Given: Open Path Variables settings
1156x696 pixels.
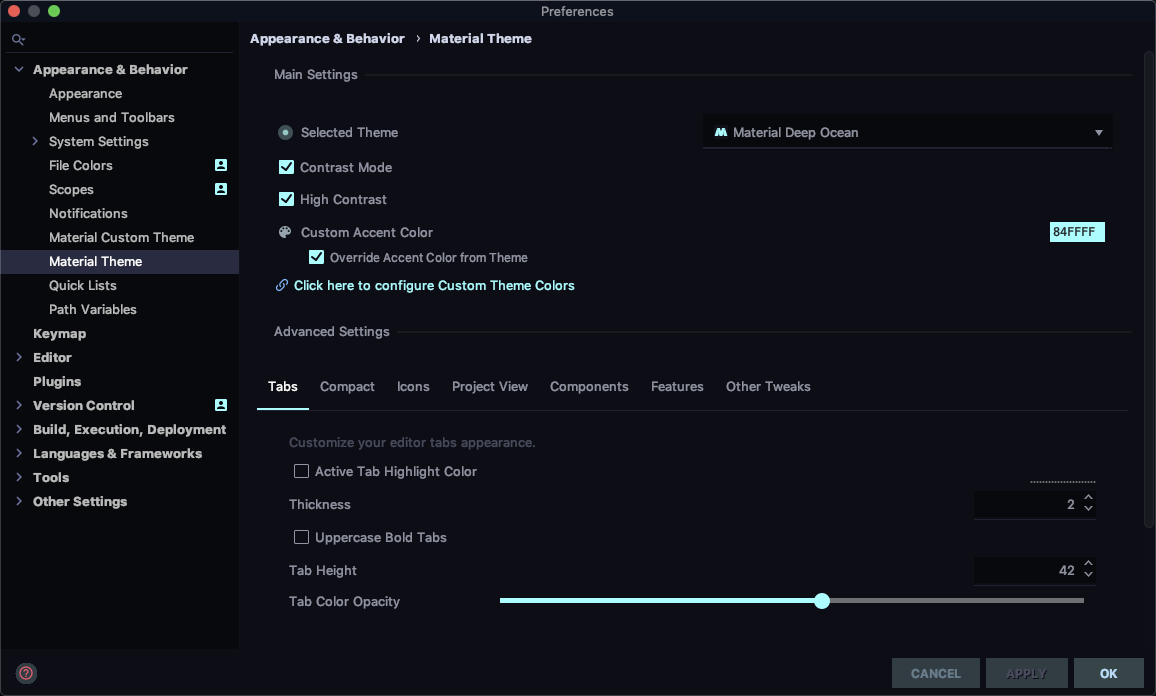Looking at the screenshot, I should 93,309.
